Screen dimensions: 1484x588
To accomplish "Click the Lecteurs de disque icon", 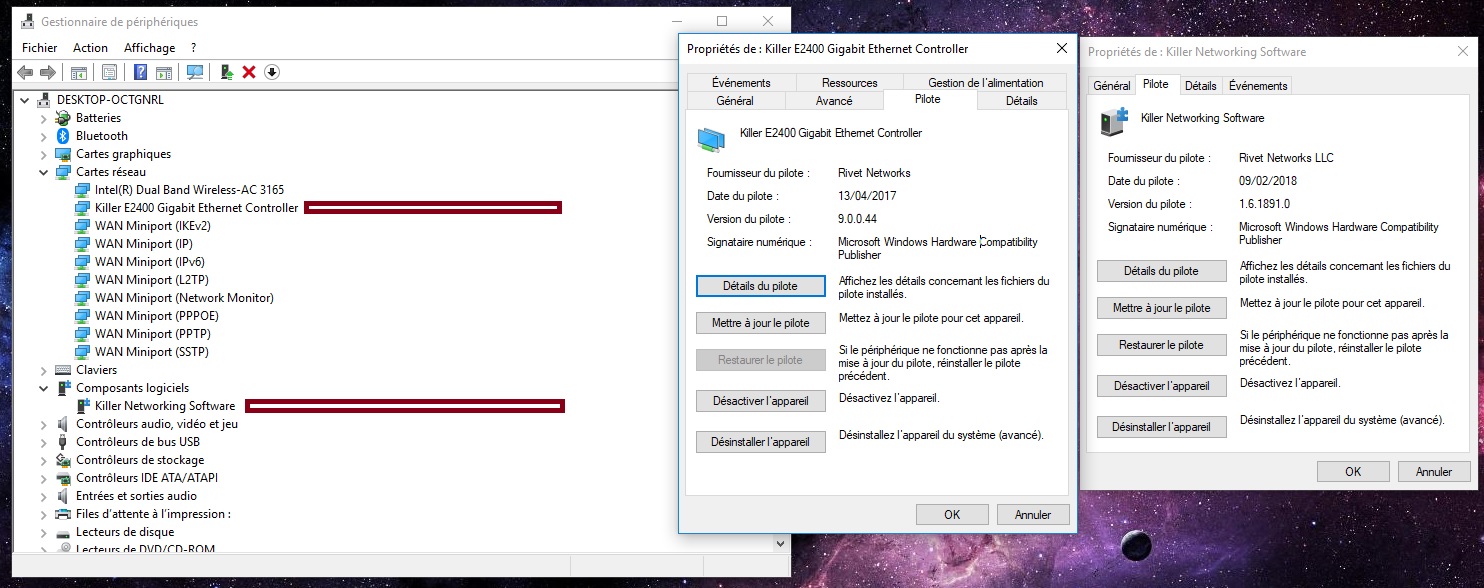I will click(x=63, y=532).
